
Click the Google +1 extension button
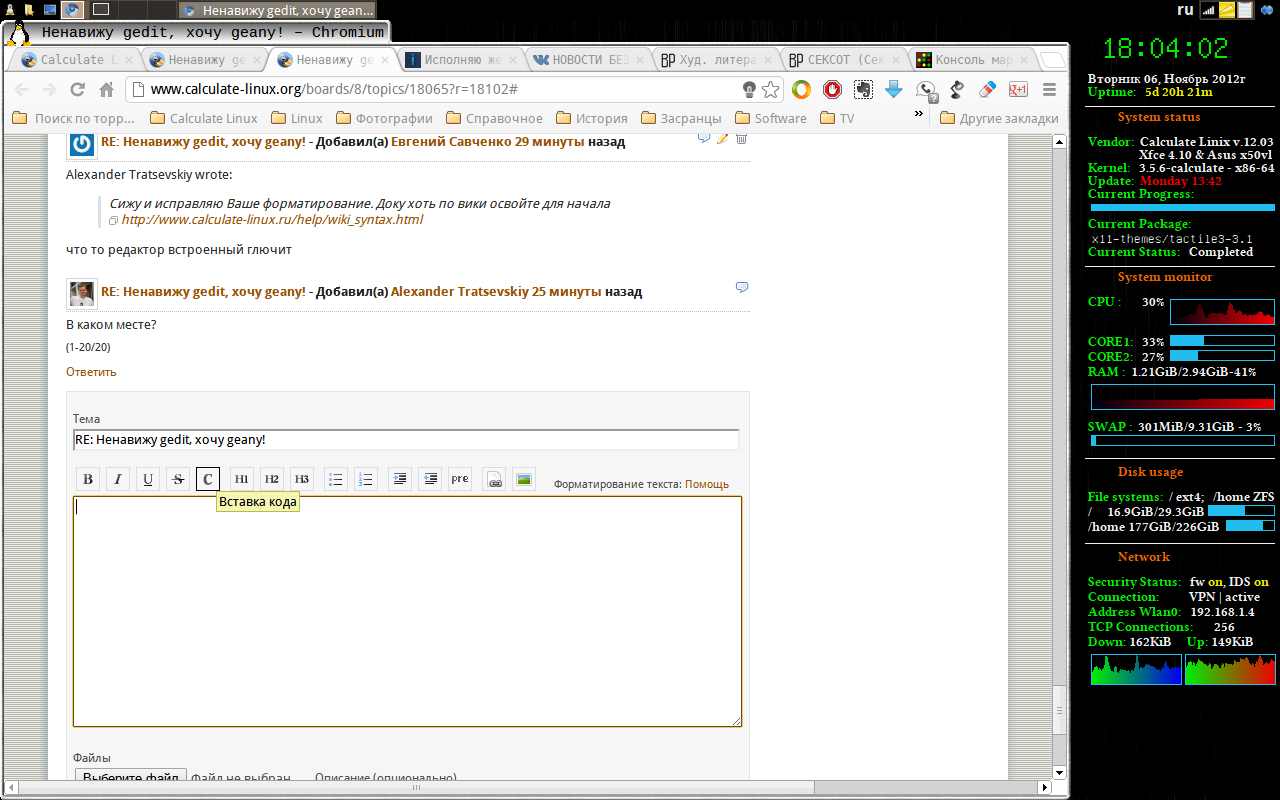point(1018,90)
